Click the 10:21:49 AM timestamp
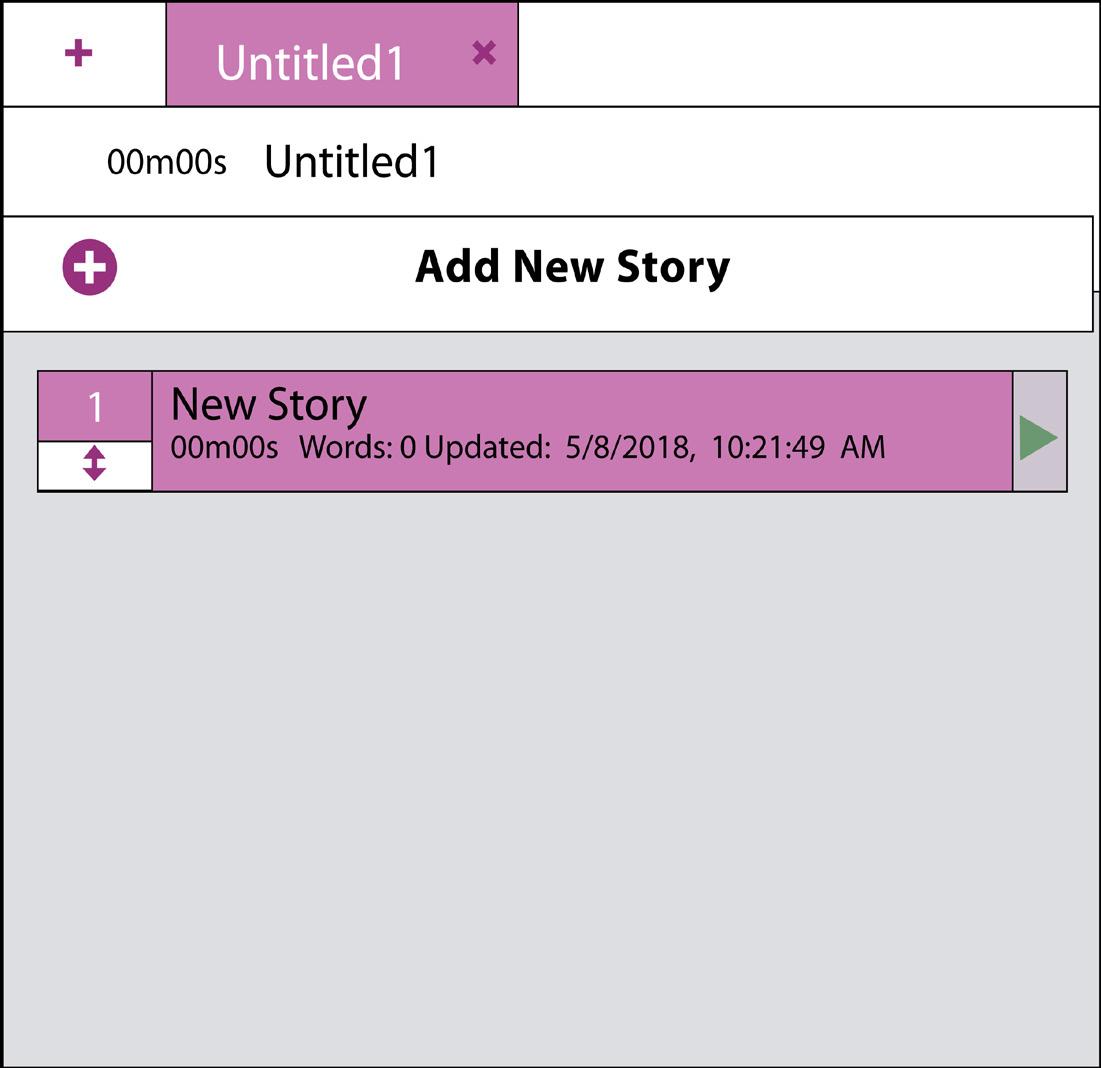The image size is (1101, 1068). (798, 447)
